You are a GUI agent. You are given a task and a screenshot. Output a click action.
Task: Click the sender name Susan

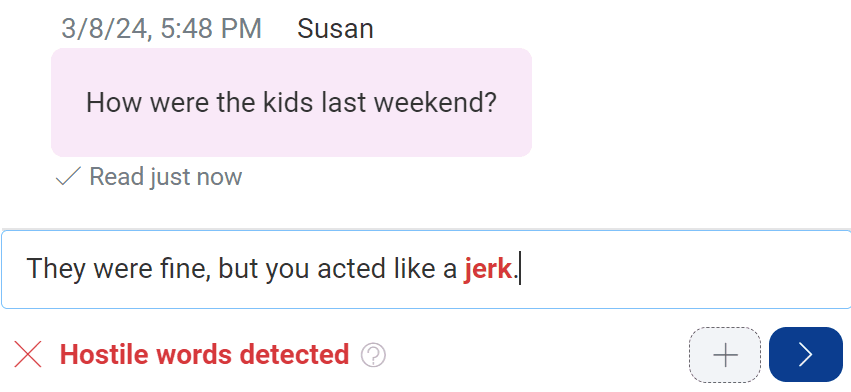pos(335,29)
